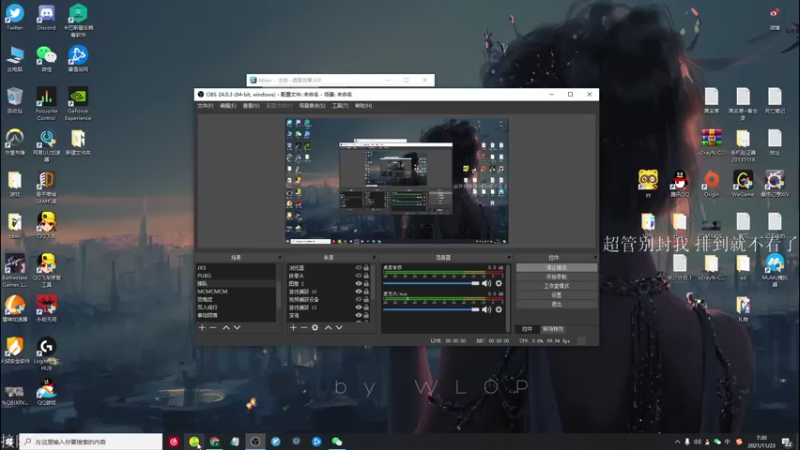This screenshot has width=800, height=450.
Task: Open source properties gear in Sources panel
Action: pos(315,328)
